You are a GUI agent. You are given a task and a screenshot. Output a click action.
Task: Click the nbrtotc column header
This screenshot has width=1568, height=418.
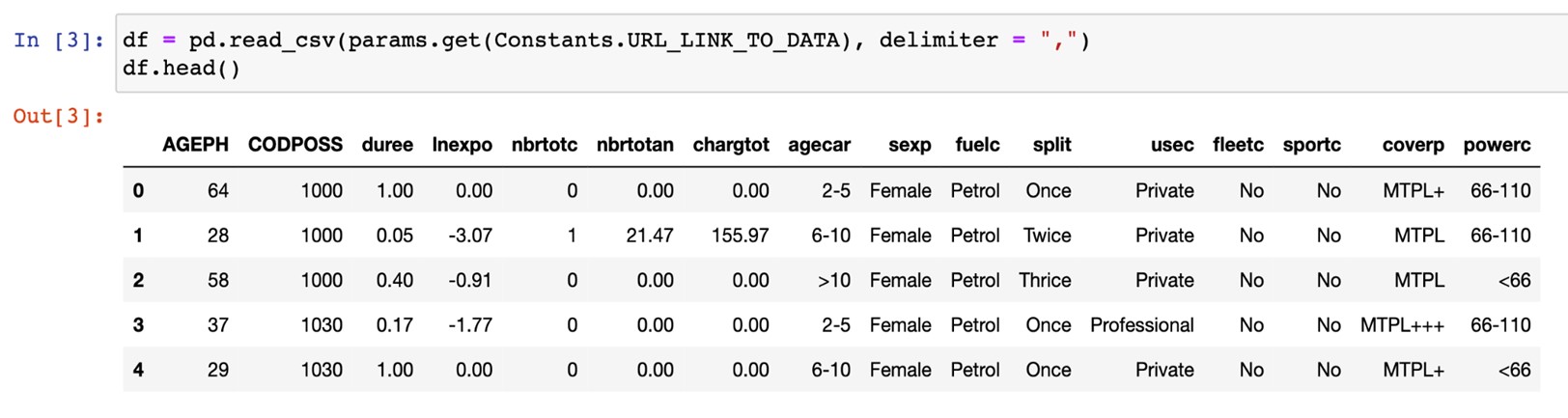click(x=545, y=145)
